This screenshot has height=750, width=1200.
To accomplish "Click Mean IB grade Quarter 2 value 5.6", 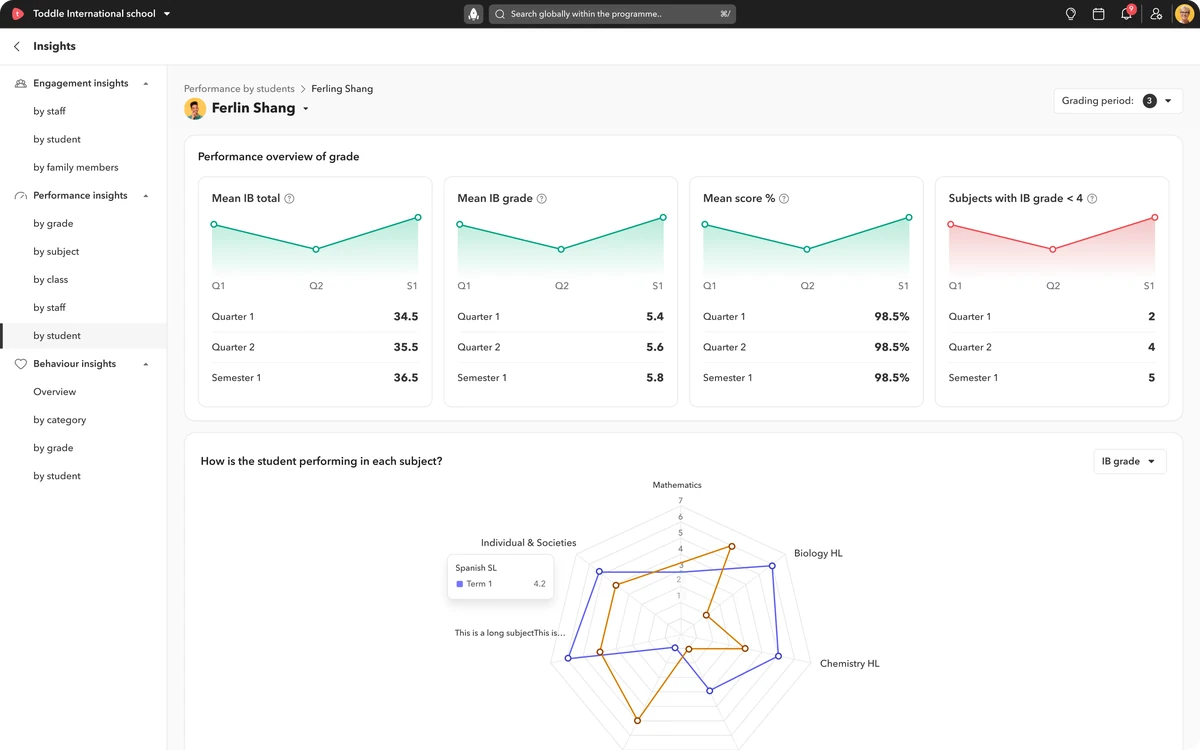I will click(x=655, y=347).
